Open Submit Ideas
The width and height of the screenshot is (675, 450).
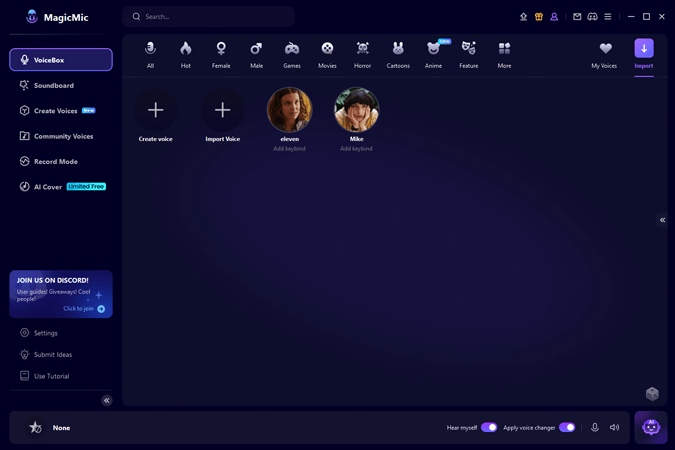pos(46,354)
